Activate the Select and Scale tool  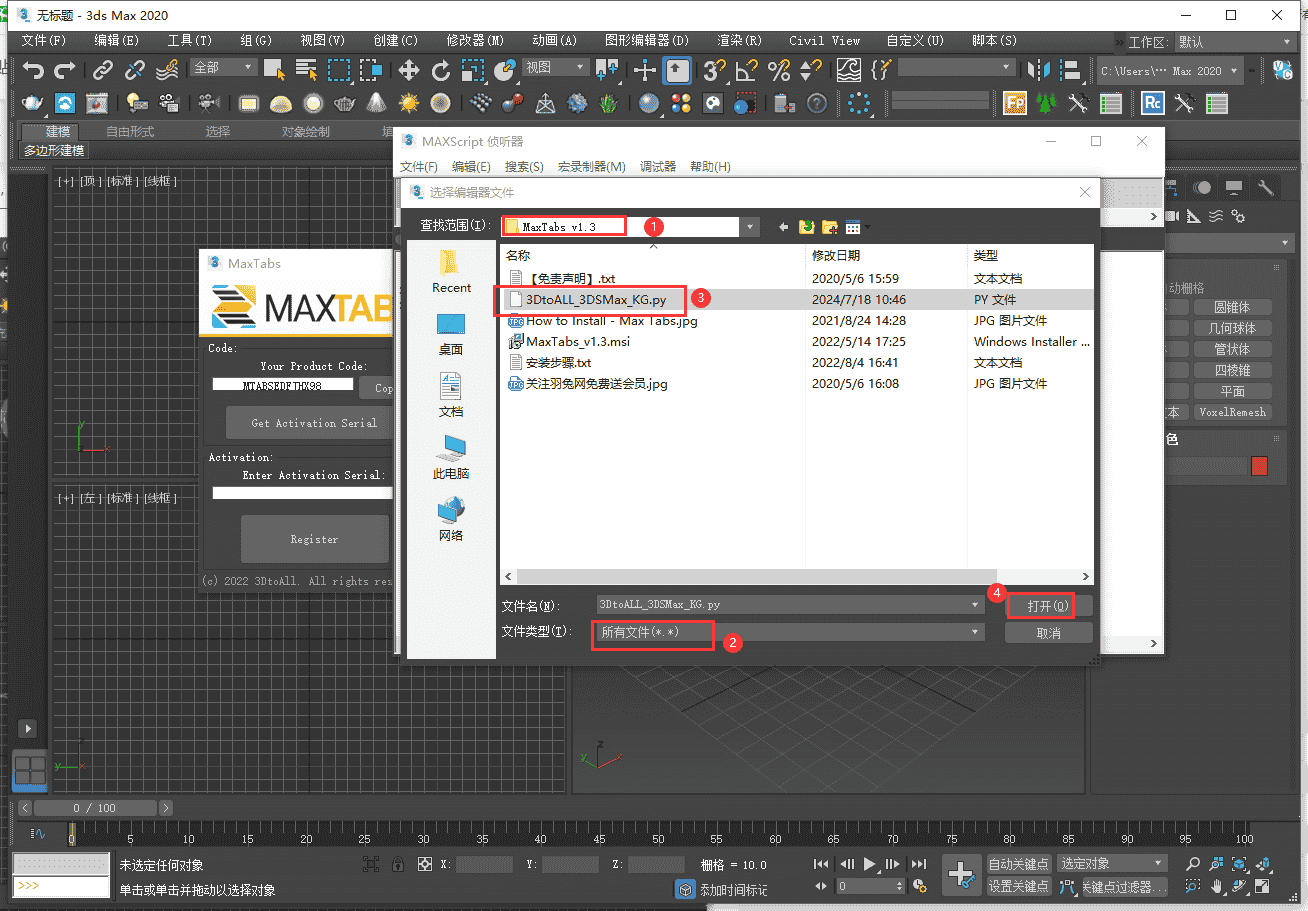pos(473,70)
